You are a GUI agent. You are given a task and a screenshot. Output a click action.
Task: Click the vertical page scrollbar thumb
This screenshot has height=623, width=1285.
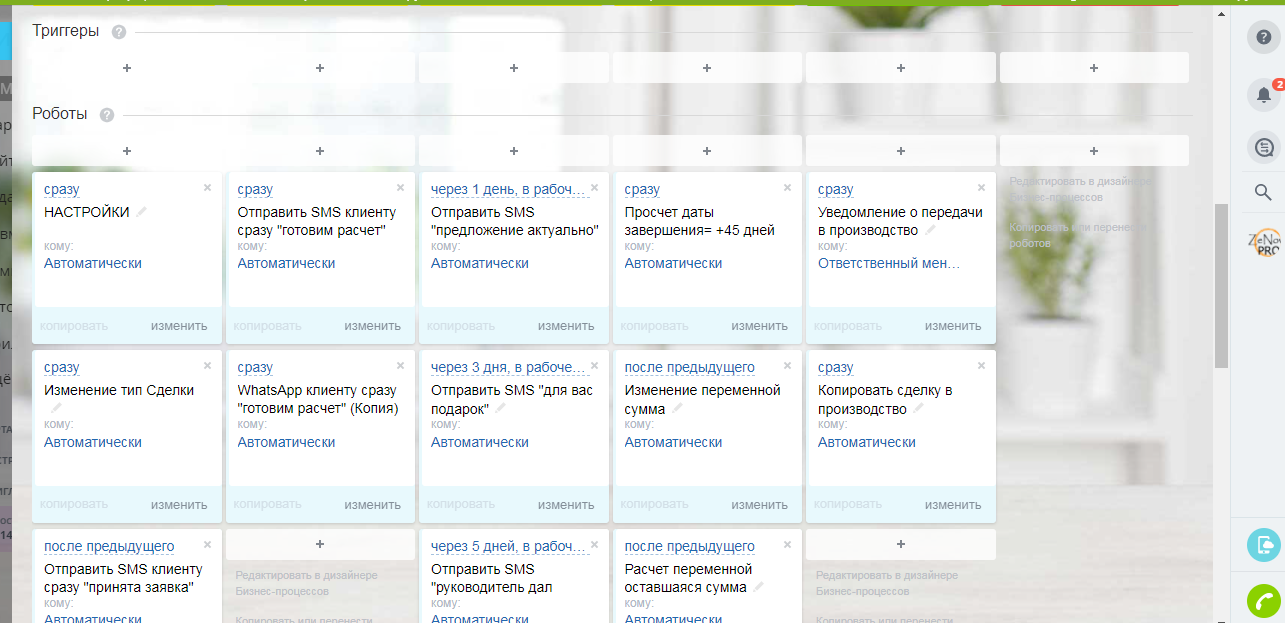(x=1220, y=285)
